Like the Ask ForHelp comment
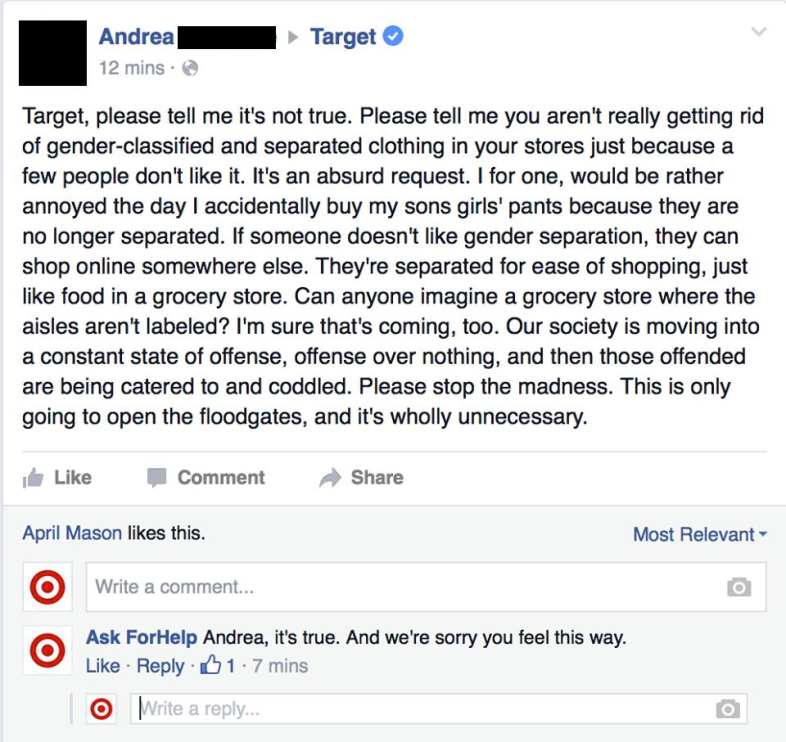 (x=103, y=666)
